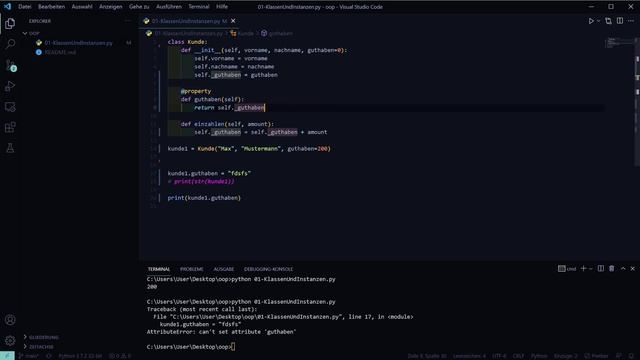640x360 pixels.
Task: Split the editor to the right
Action: pyautogui.click(x=620, y=21)
